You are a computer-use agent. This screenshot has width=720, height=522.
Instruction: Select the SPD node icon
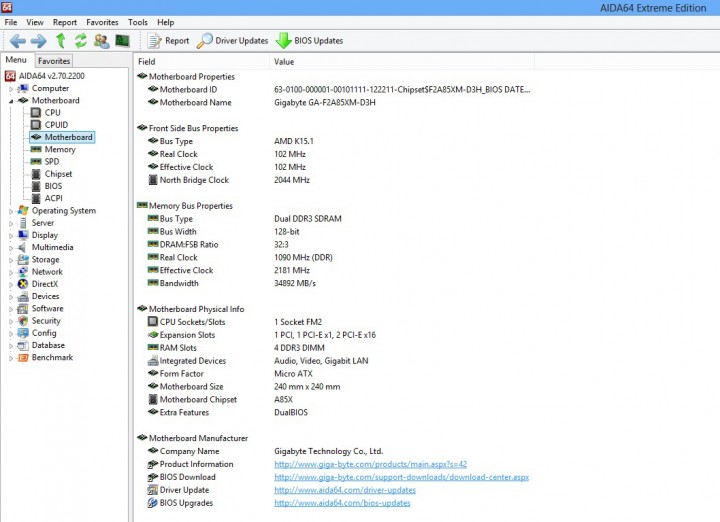click(36, 162)
